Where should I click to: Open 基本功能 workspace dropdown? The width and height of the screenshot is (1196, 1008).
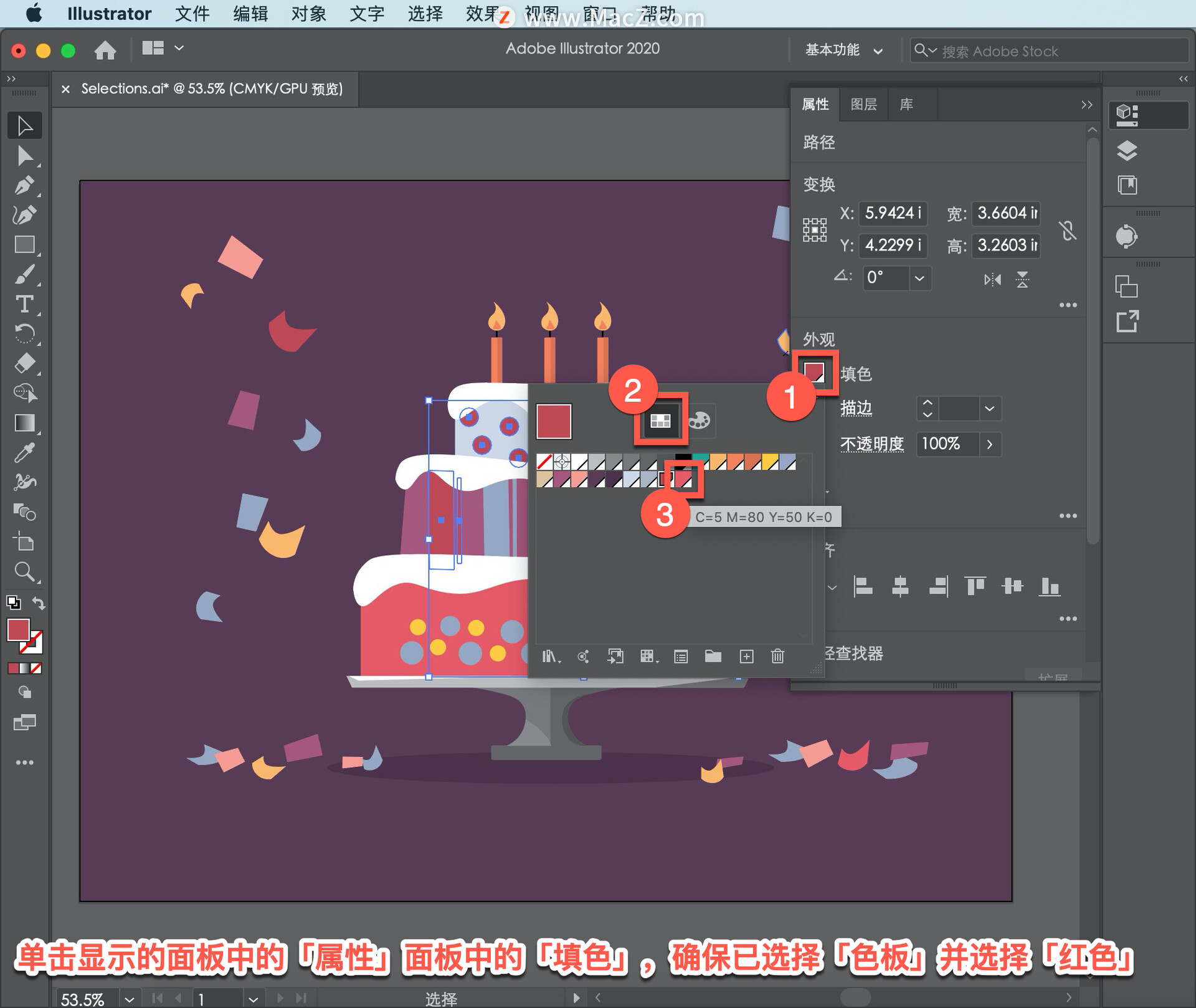[844, 50]
